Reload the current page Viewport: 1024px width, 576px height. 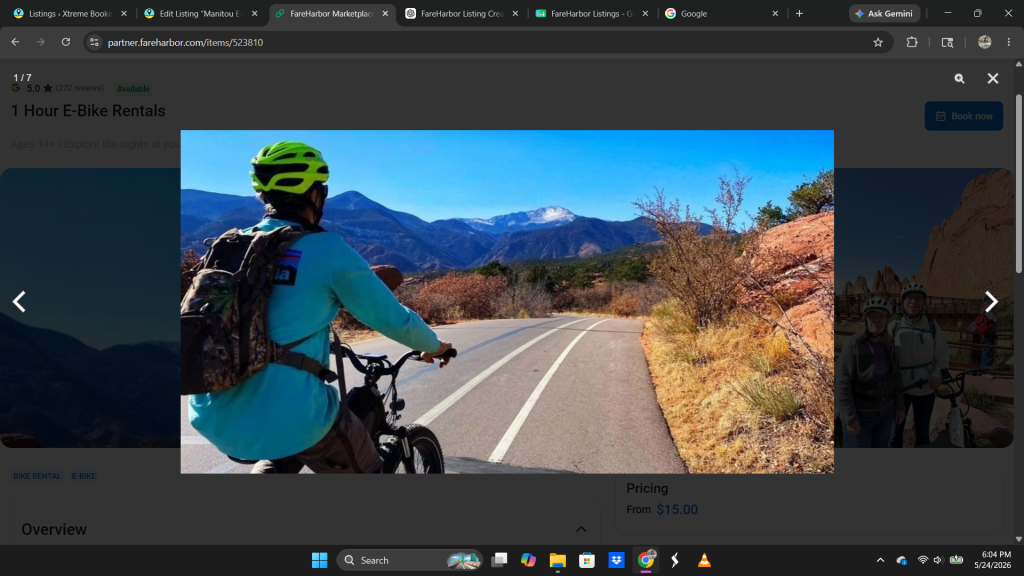(x=66, y=42)
